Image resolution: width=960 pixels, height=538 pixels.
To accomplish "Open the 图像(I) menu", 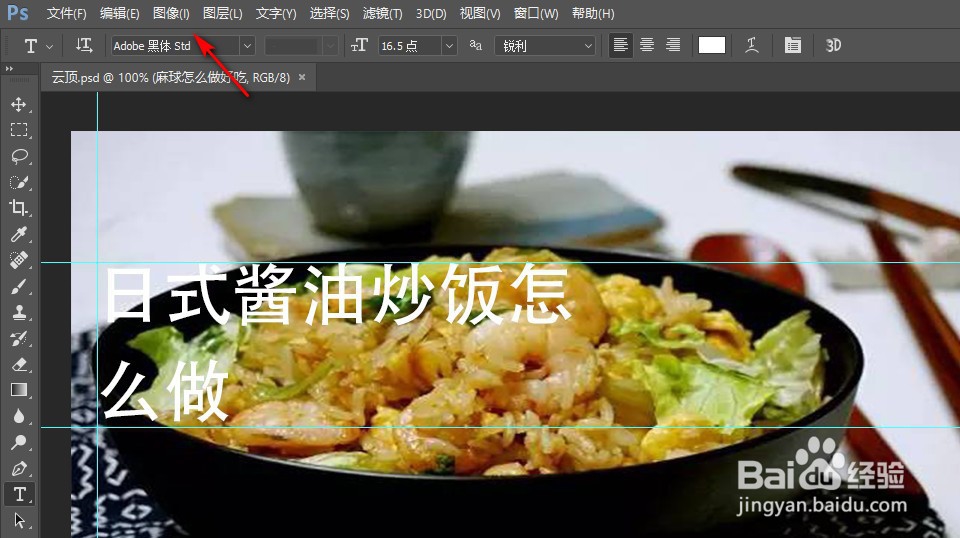I will click(x=171, y=13).
